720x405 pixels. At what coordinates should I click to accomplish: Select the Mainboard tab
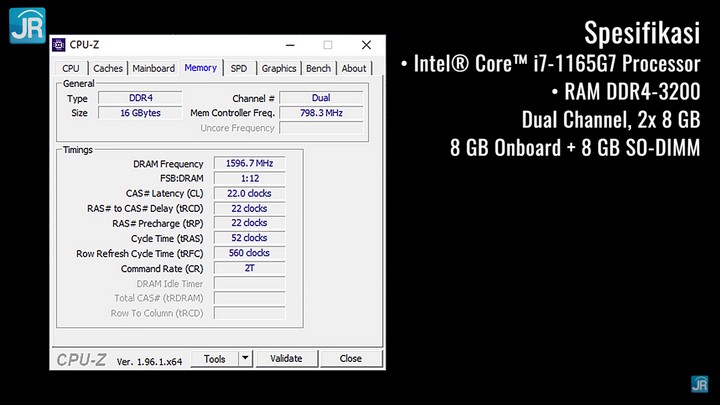click(x=154, y=69)
